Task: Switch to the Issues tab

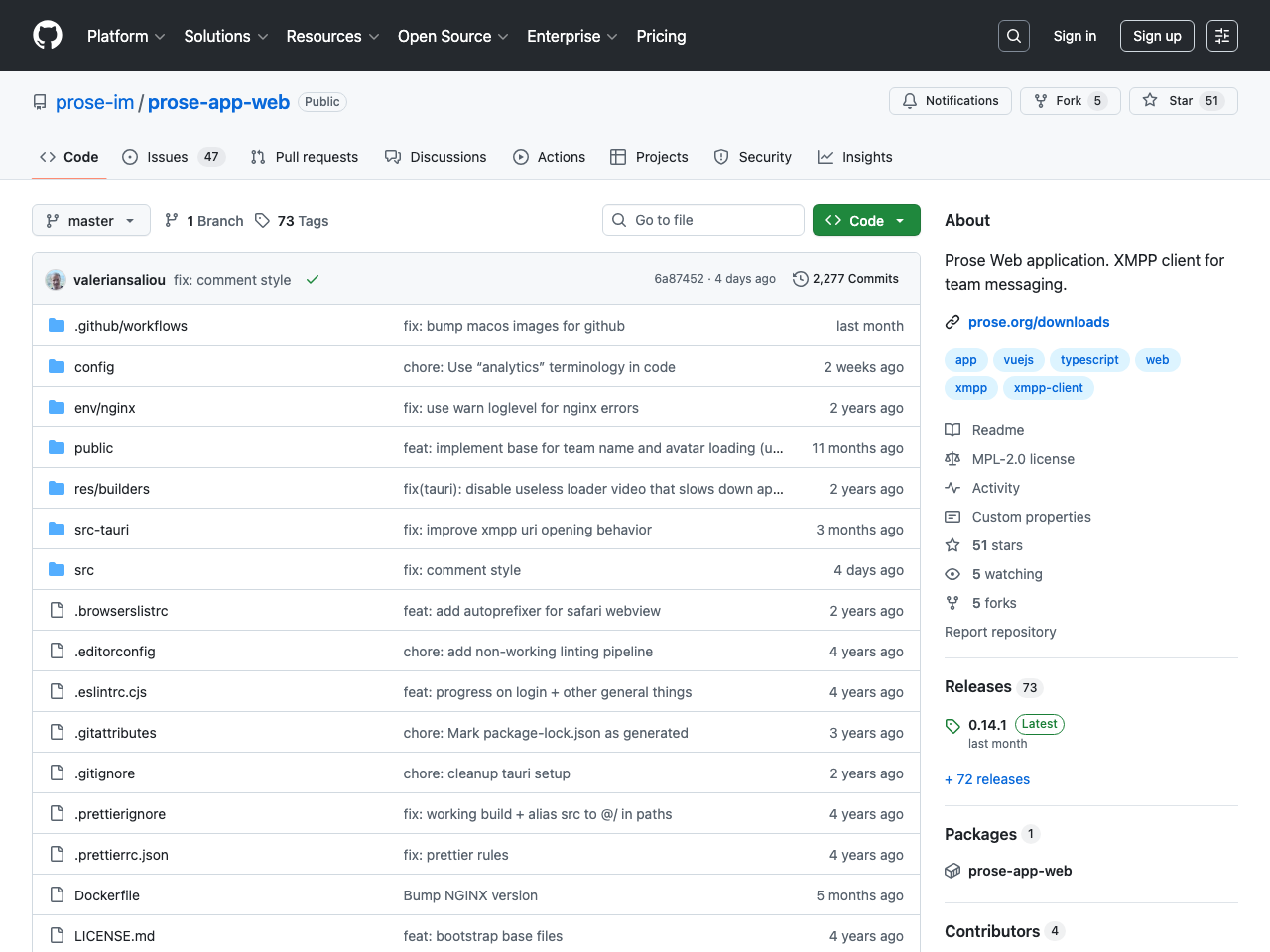Action: pos(173,157)
